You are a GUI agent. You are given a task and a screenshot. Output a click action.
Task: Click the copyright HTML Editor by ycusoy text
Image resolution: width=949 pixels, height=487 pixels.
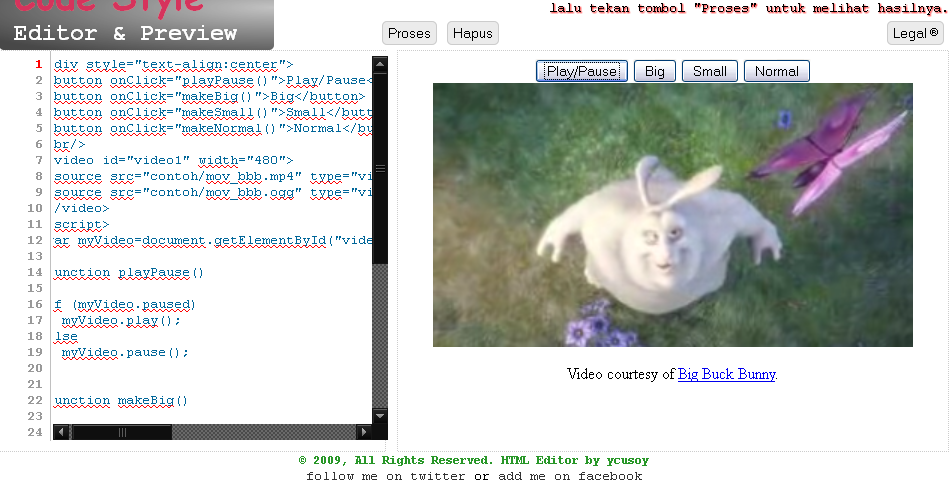[x=474, y=460]
